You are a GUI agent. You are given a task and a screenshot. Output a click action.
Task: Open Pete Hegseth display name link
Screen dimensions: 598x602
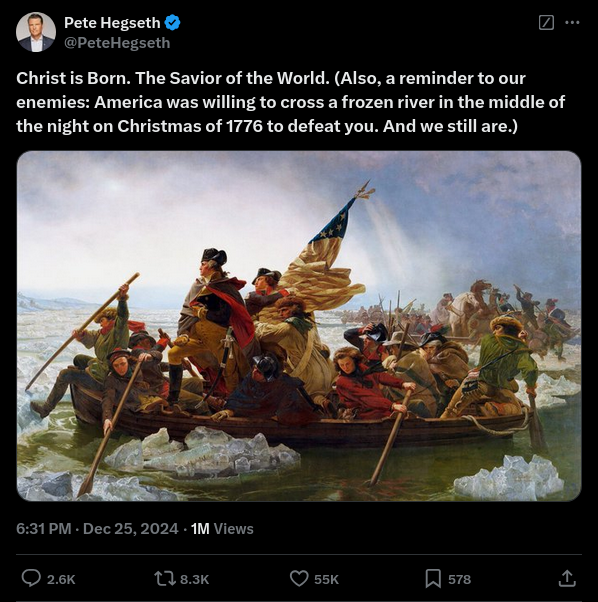112,23
